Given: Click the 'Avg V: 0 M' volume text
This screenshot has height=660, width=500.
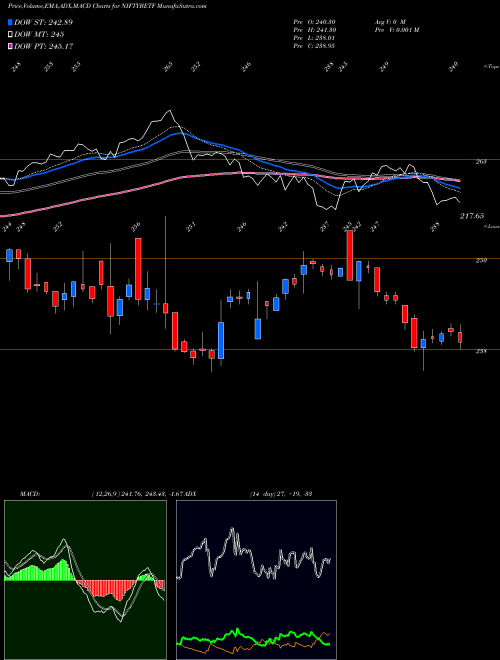Looking at the screenshot, I should [390, 22].
